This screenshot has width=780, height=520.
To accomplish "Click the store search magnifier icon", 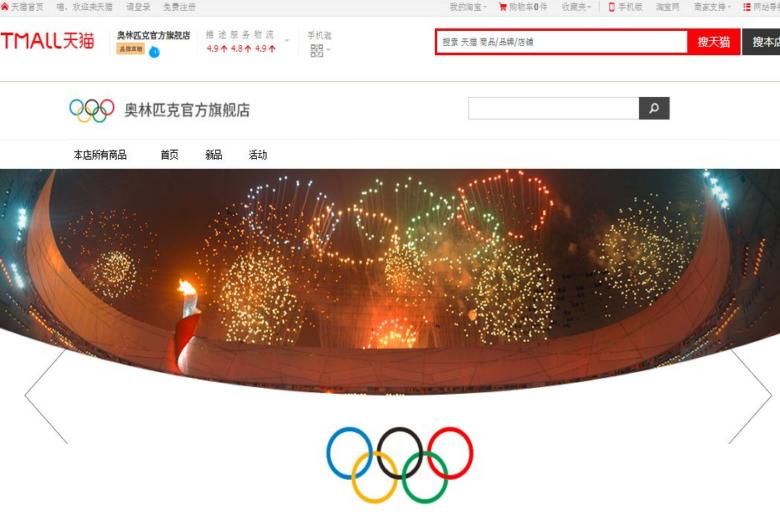I will (x=654, y=108).
